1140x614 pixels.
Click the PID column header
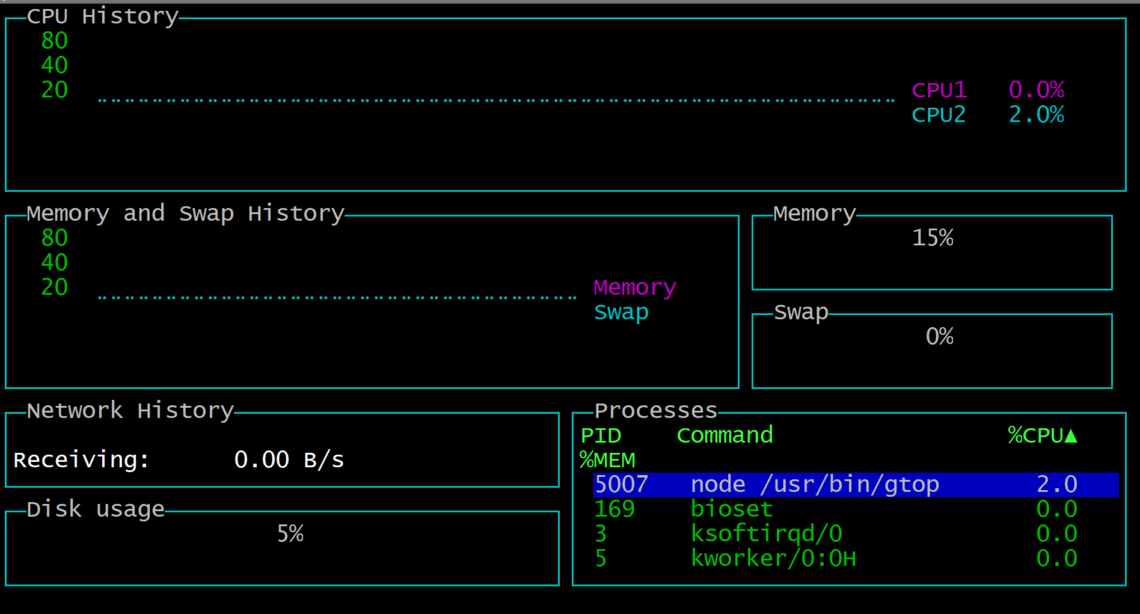tap(601, 435)
